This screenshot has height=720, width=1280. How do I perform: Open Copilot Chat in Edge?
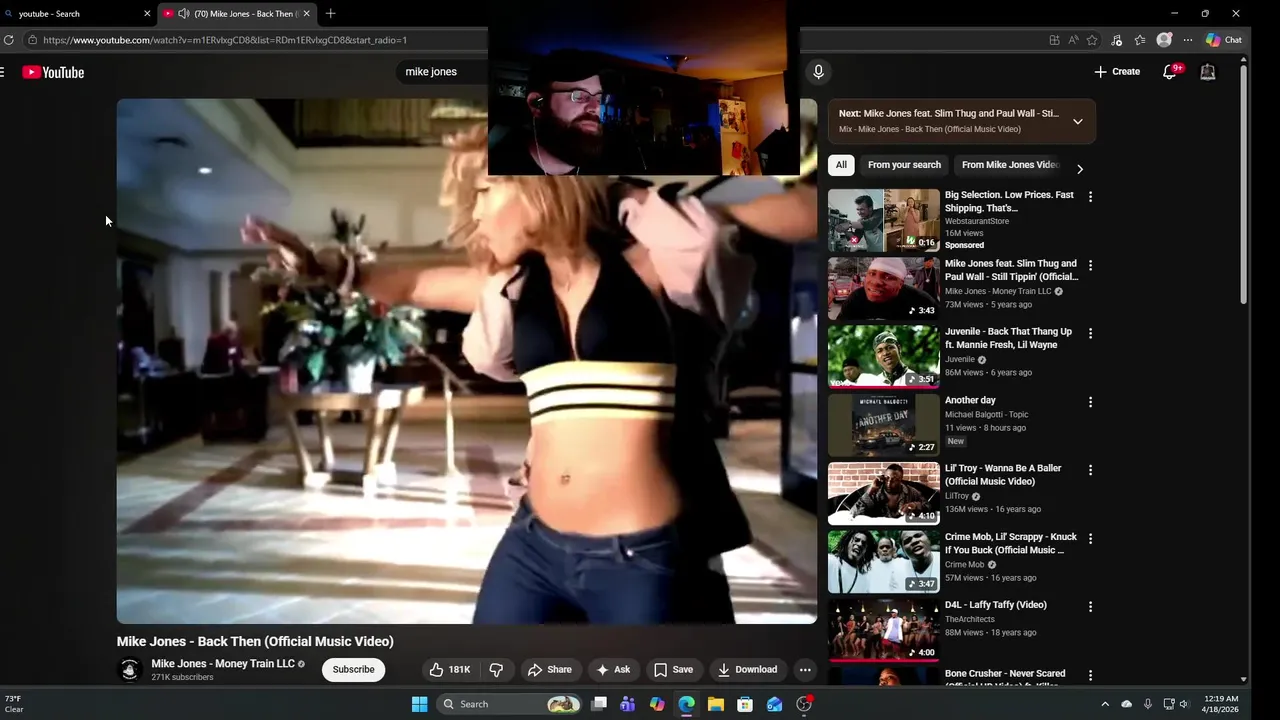(x=1223, y=40)
